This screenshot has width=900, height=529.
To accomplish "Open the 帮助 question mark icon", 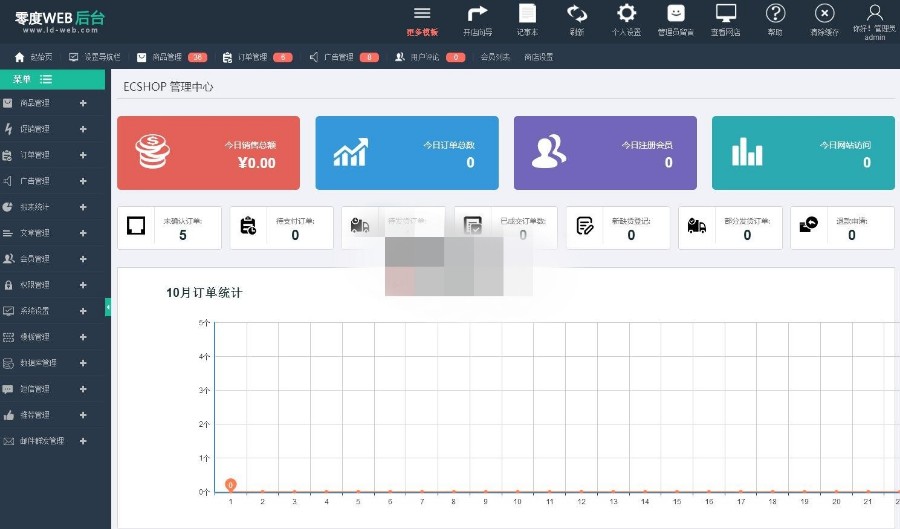I will click(775, 13).
